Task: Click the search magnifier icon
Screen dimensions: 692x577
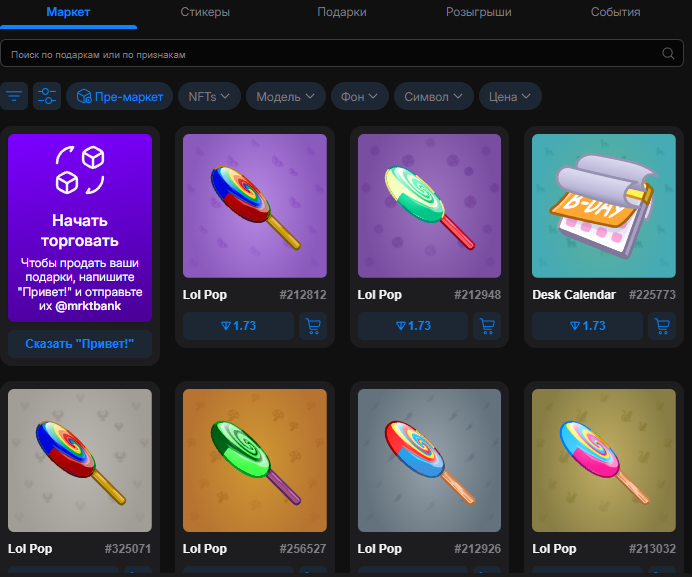Action: [668, 54]
